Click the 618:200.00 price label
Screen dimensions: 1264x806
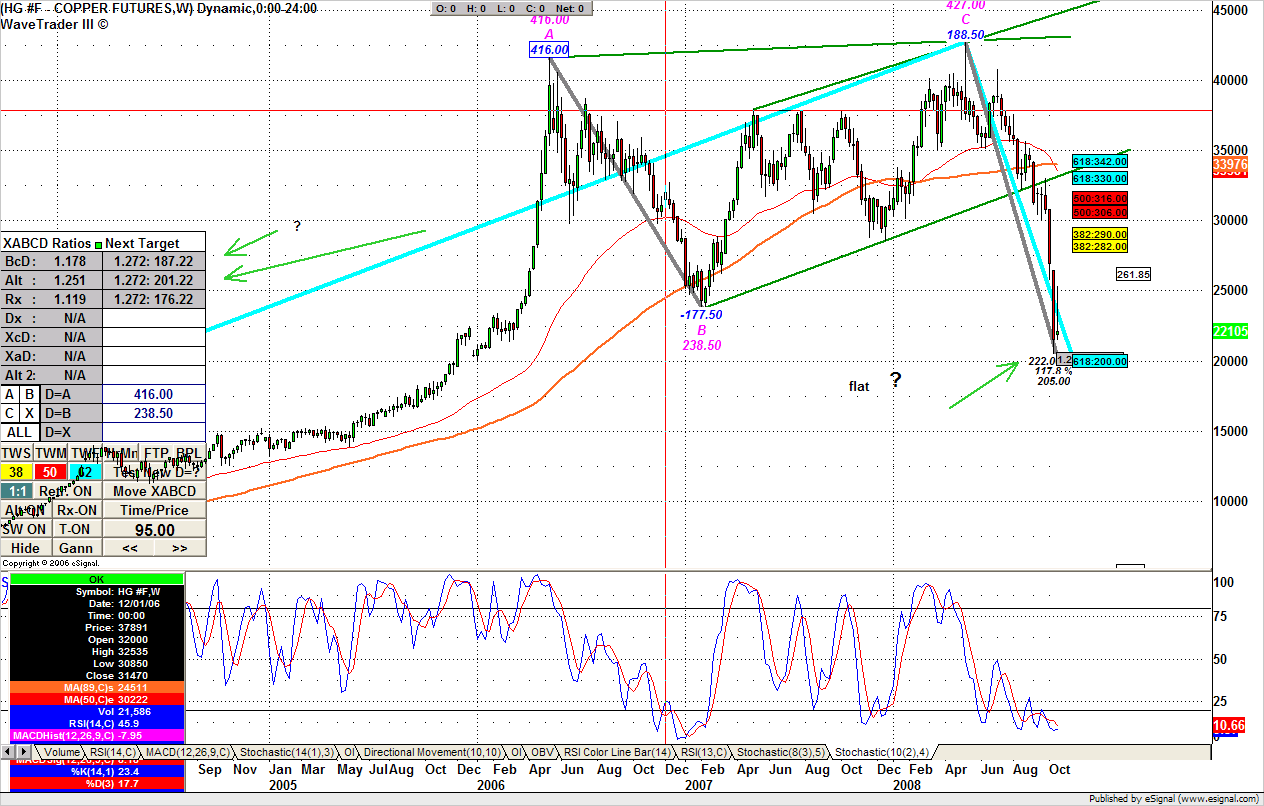[x=1100, y=360]
